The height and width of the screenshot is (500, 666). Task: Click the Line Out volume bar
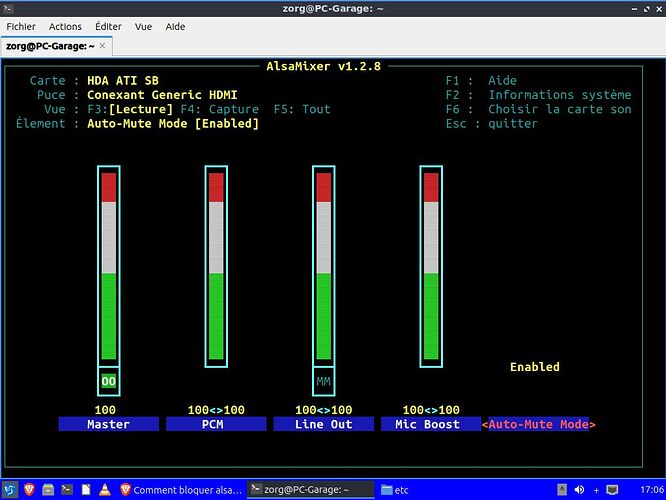pos(324,266)
